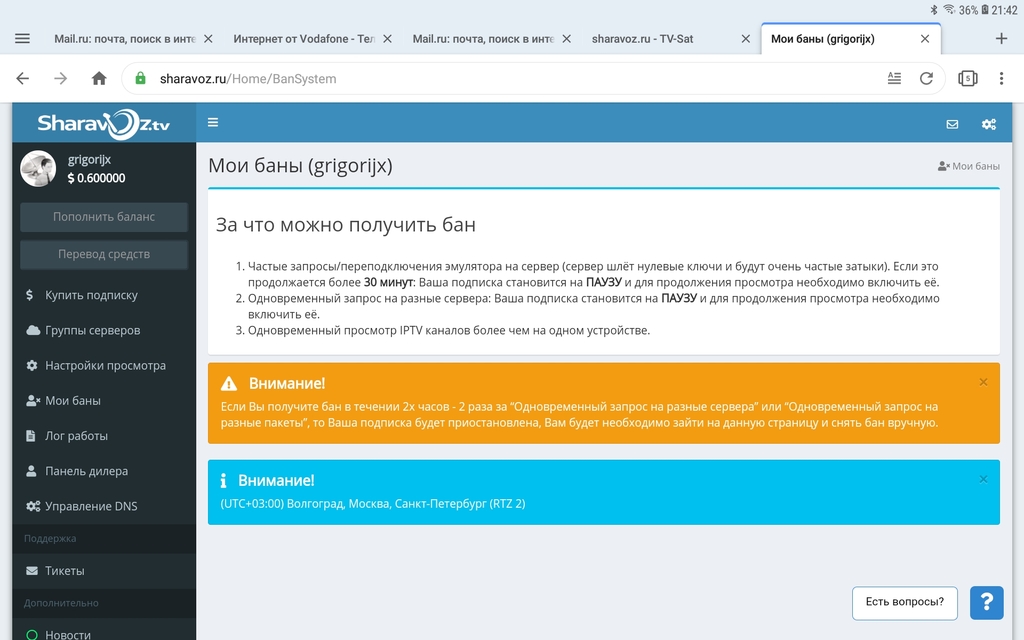This screenshot has height=640, width=1024.
Task: Close the second Mail.ru tab
Action: tap(566, 39)
